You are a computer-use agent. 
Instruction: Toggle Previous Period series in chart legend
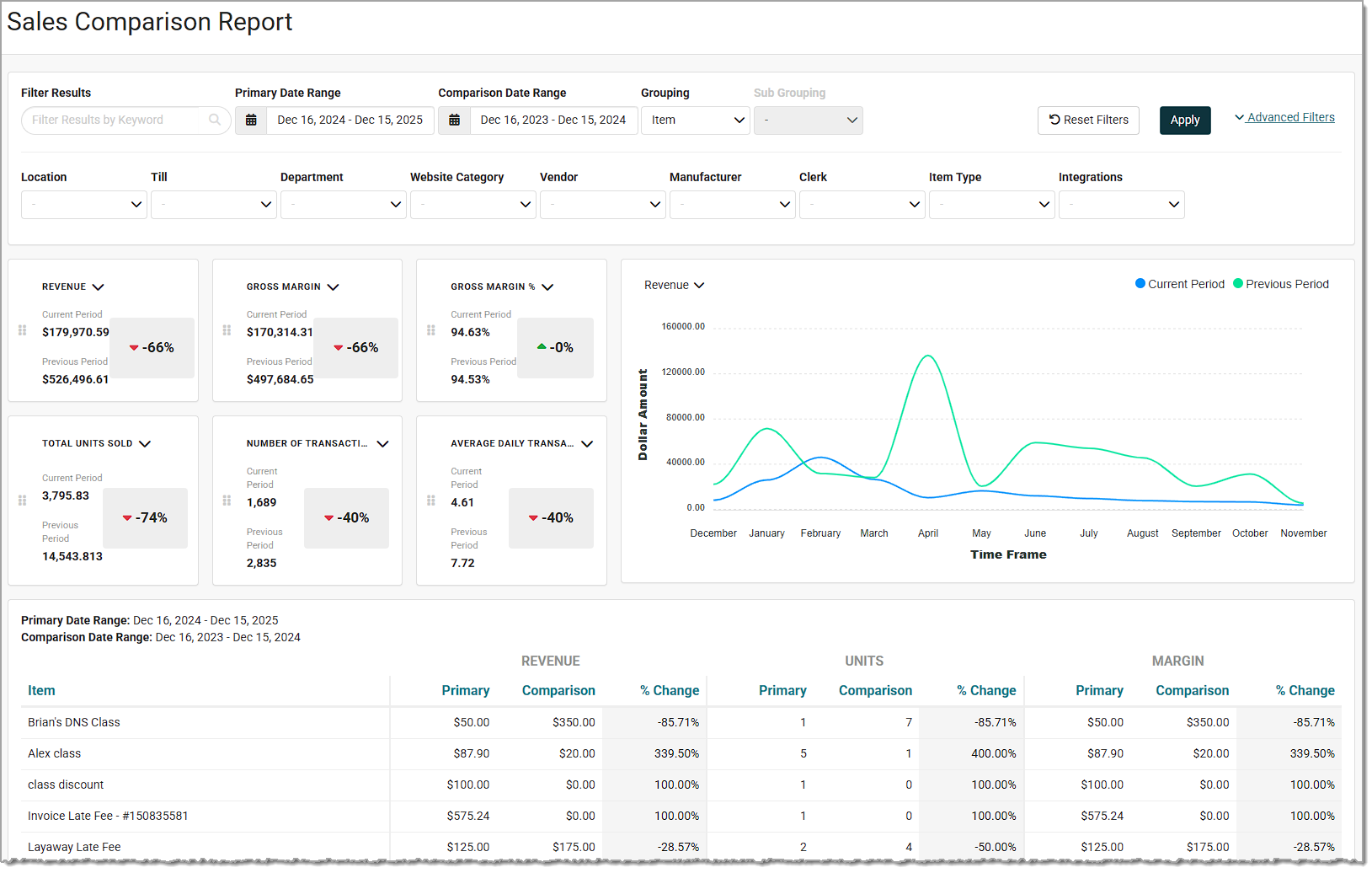point(1280,284)
